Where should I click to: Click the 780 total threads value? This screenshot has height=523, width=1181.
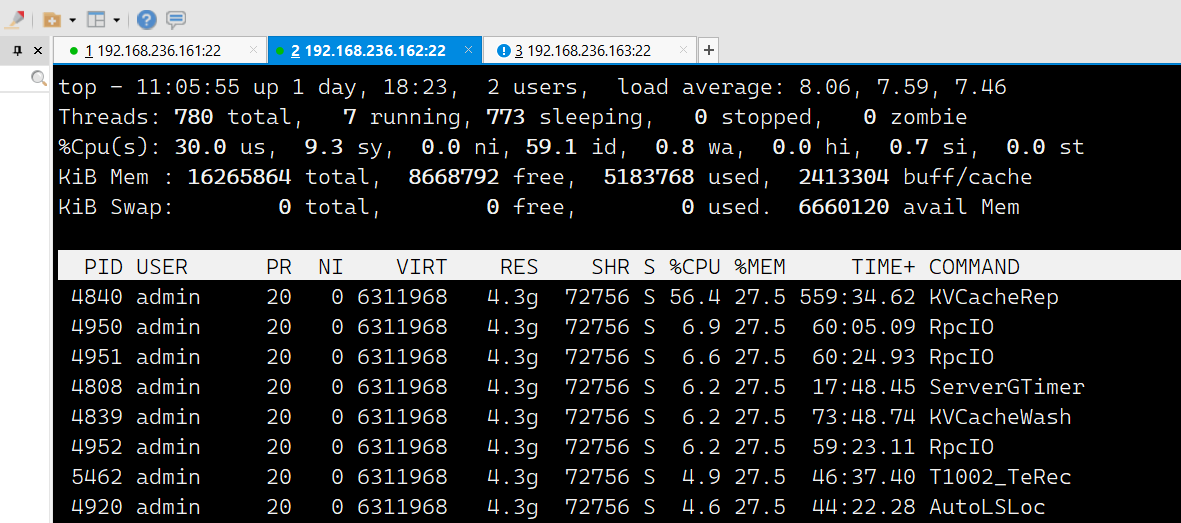194,117
